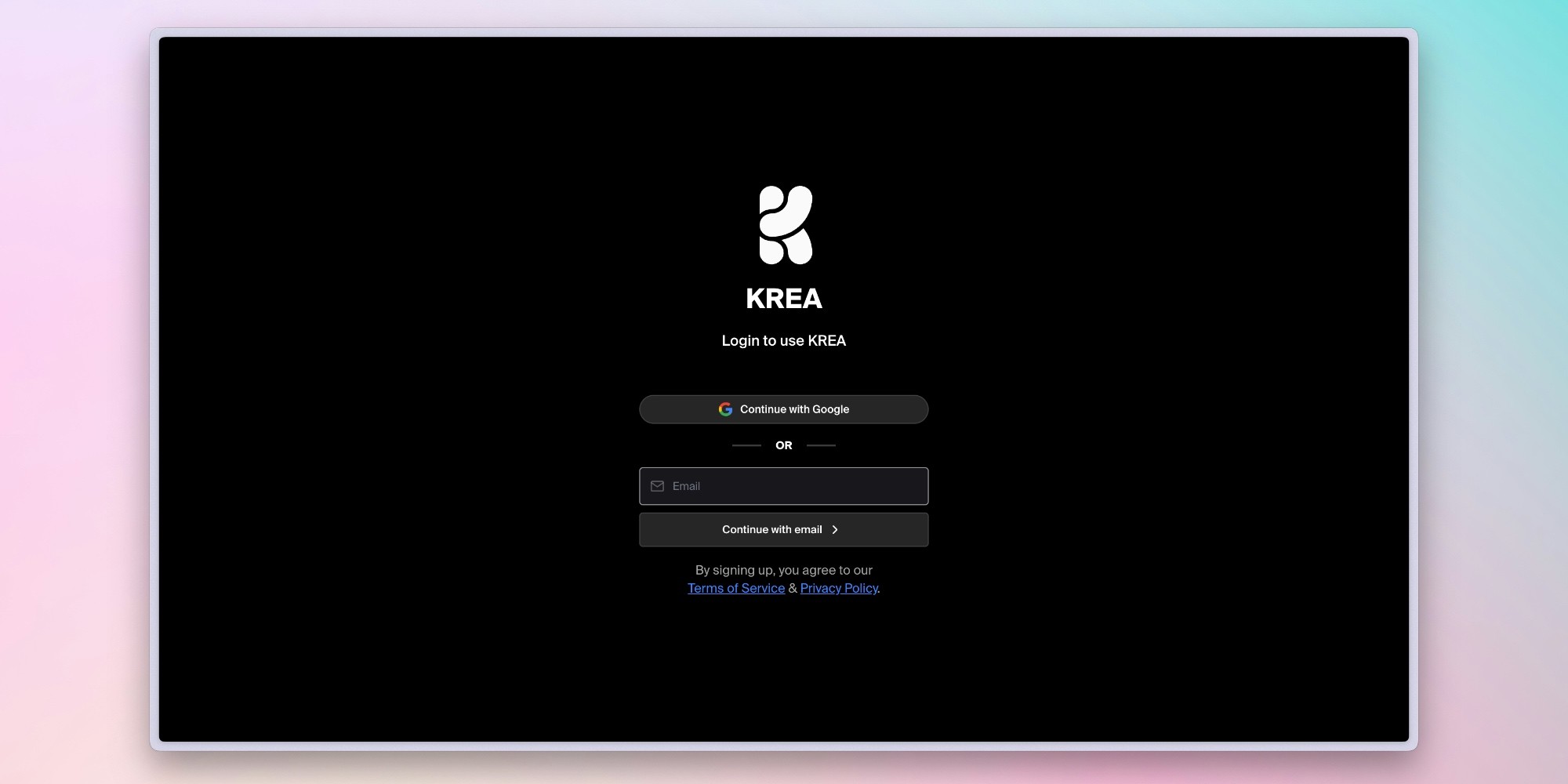The image size is (1568, 784).
Task: Click the arrow beside Continue with email
Action: pyautogui.click(x=835, y=530)
